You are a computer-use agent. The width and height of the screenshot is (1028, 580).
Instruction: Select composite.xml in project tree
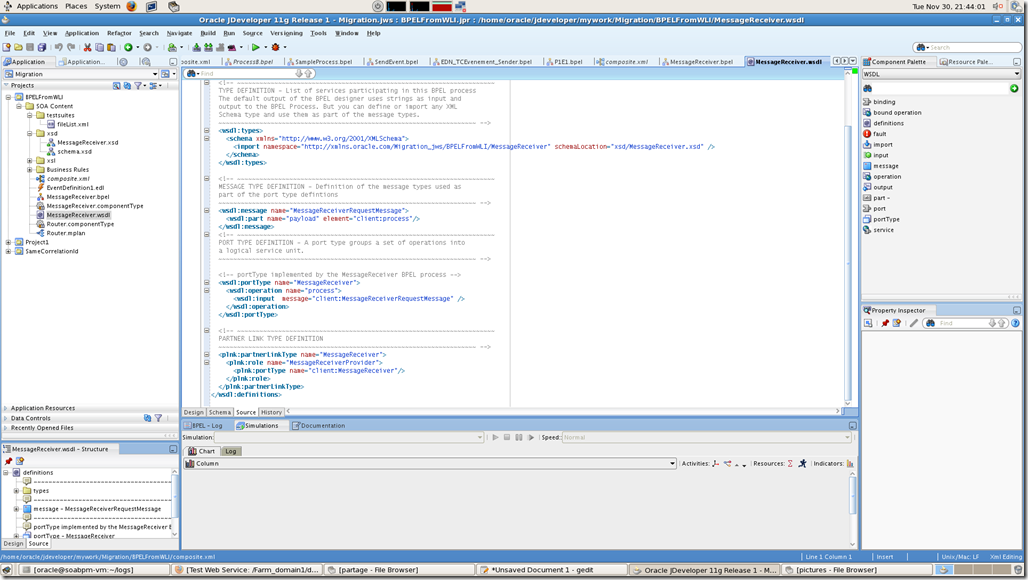click(68, 178)
